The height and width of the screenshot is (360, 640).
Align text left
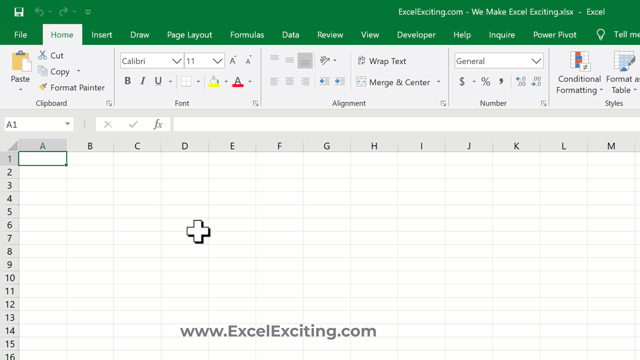click(x=274, y=82)
